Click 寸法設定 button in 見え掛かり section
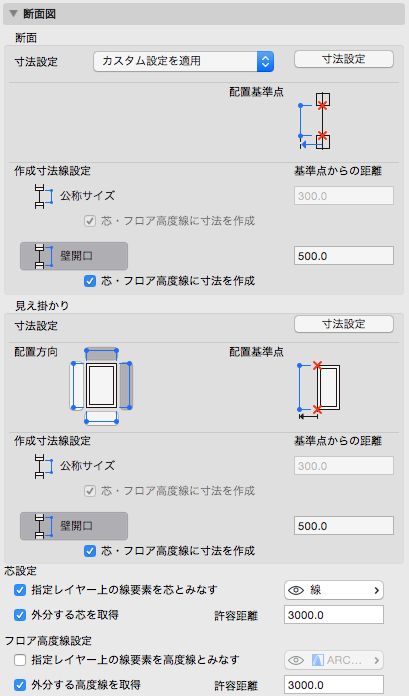The image size is (409, 696). click(344, 324)
